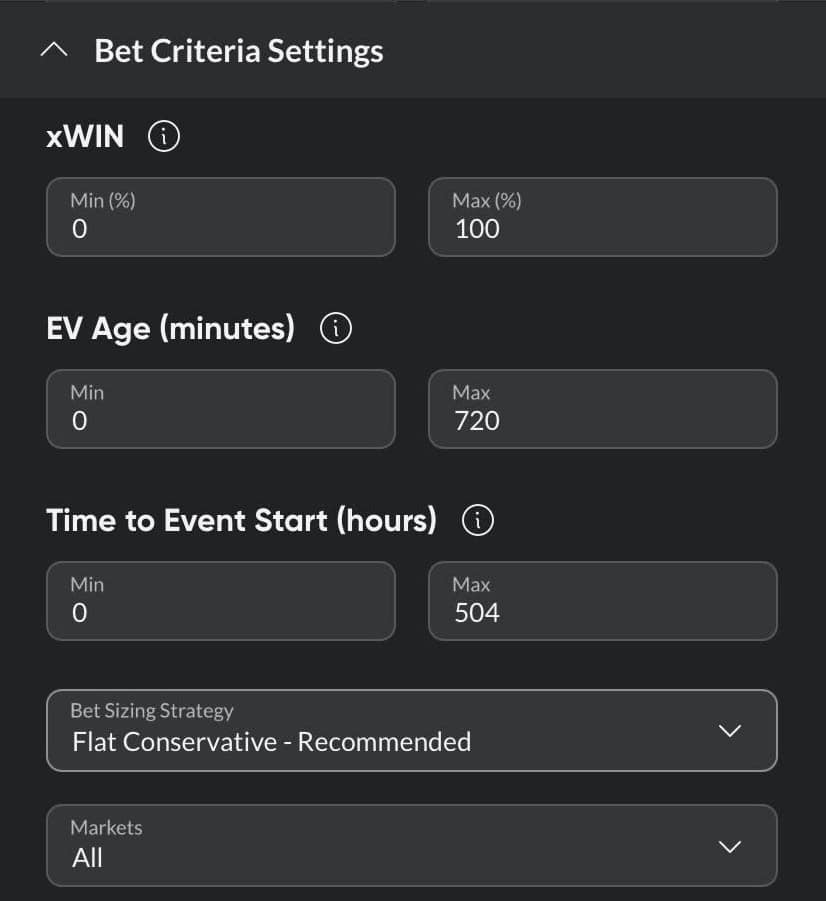Viewport: 826px width, 901px height.
Task: Click the EV Age (minutes) heading
Action: [171, 329]
